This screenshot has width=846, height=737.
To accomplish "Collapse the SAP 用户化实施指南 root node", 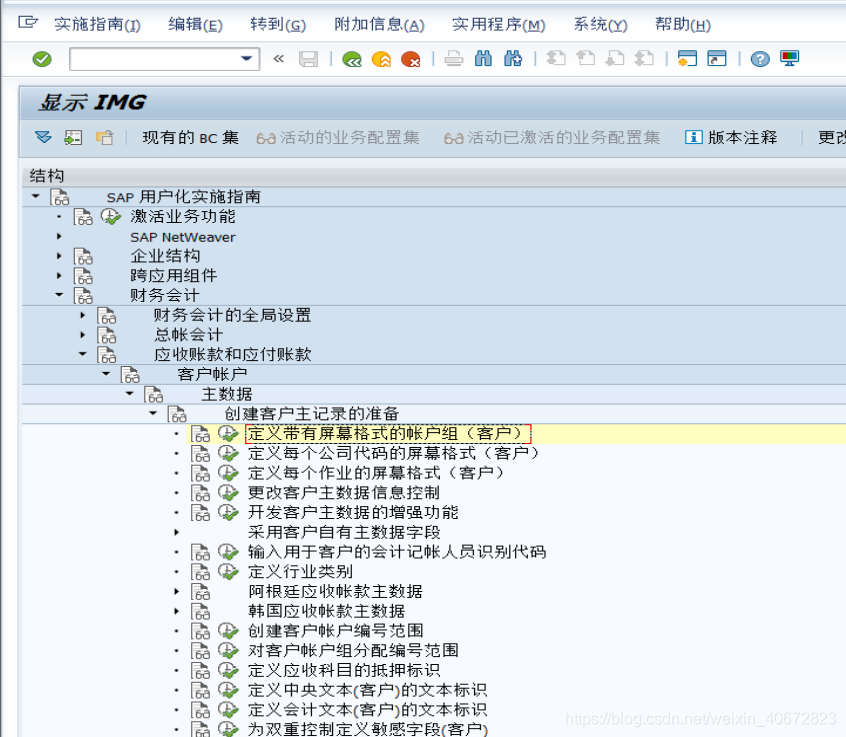I will click(36, 196).
